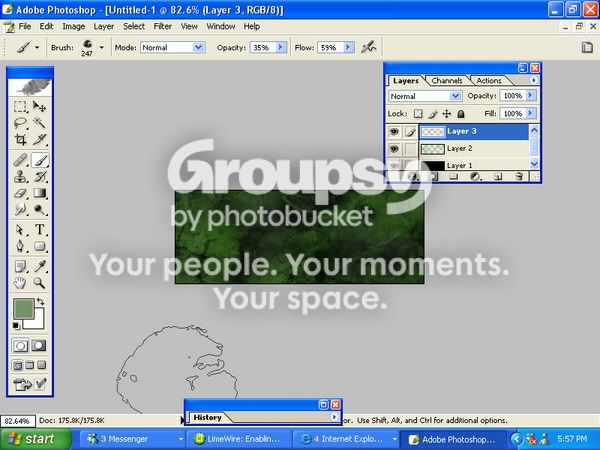Select the Smudge tool

tap(20, 209)
